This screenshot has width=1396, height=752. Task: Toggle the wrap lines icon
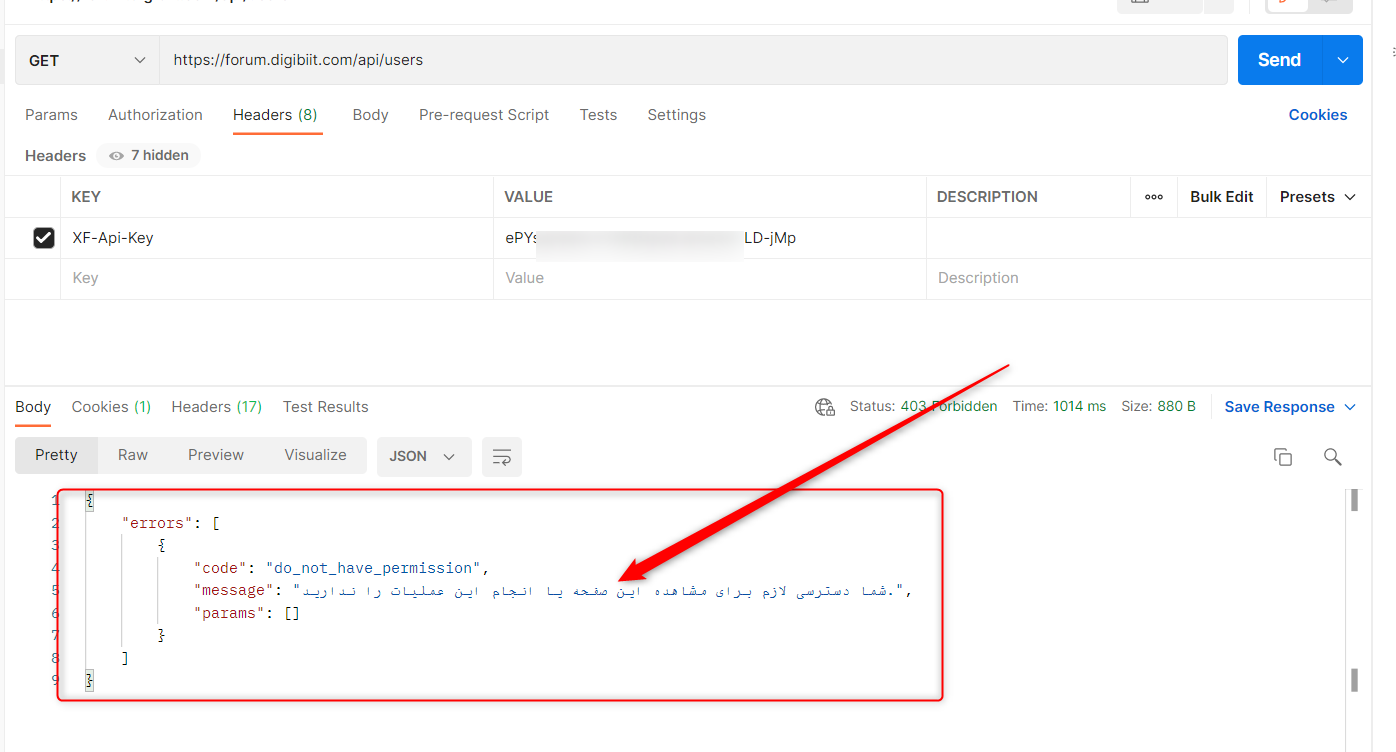click(502, 456)
